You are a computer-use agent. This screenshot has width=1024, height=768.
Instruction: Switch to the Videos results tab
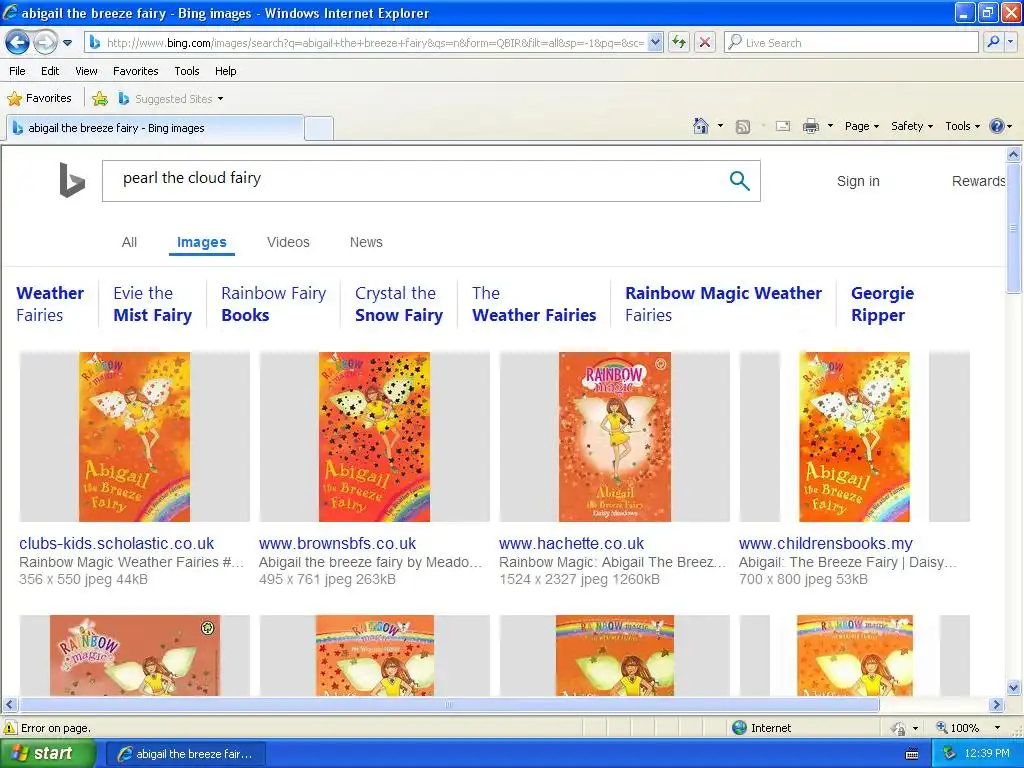coord(288,242)
